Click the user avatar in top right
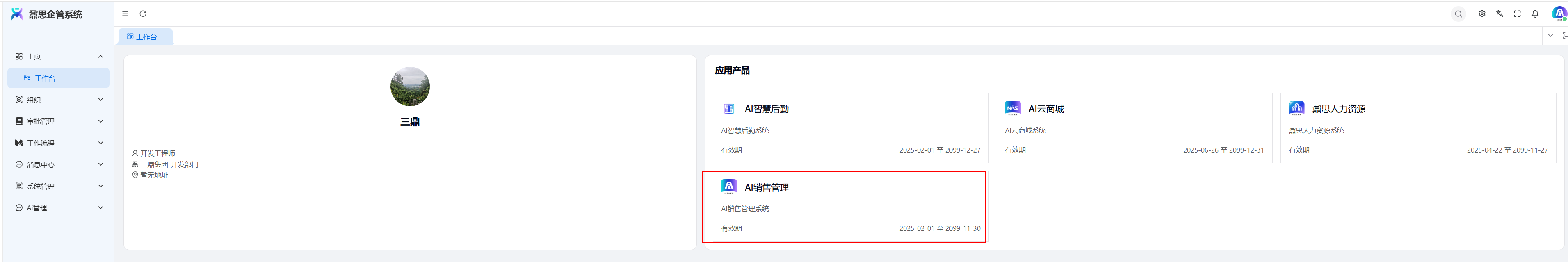The width and height of the screenshot is (1568, 262). point(1558,14)
